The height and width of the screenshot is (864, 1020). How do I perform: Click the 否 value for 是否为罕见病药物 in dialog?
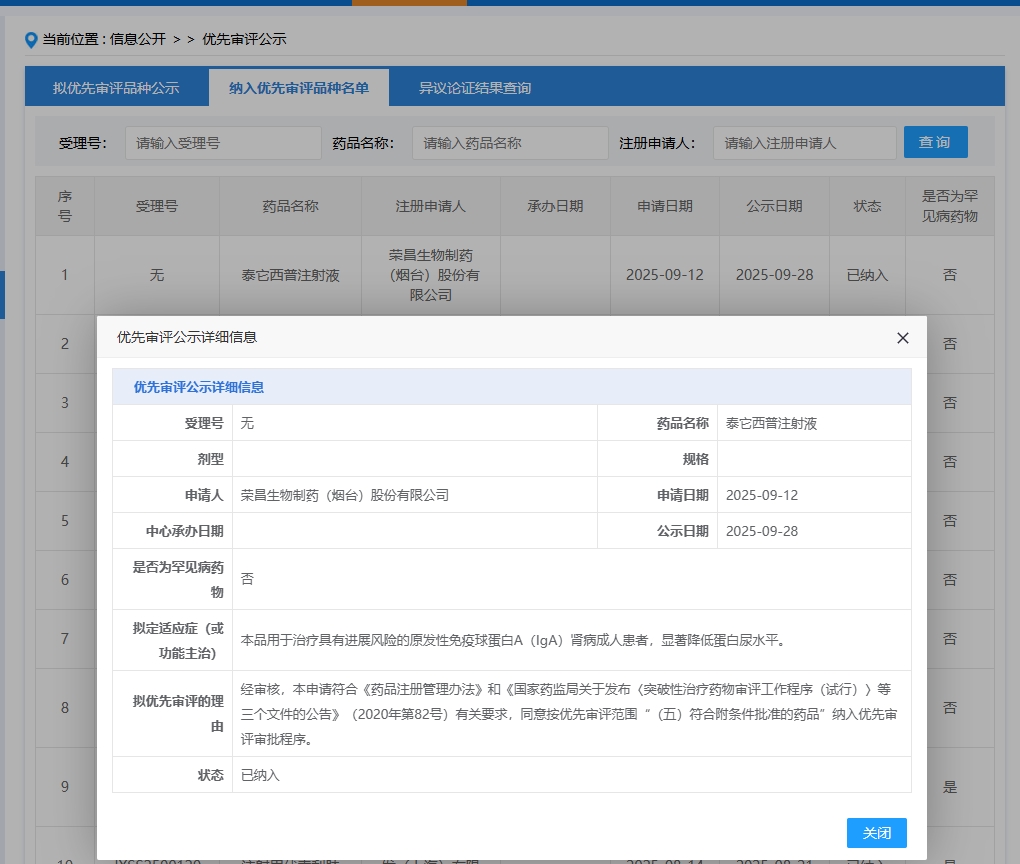pyautogui.click(x=247, y=579)
